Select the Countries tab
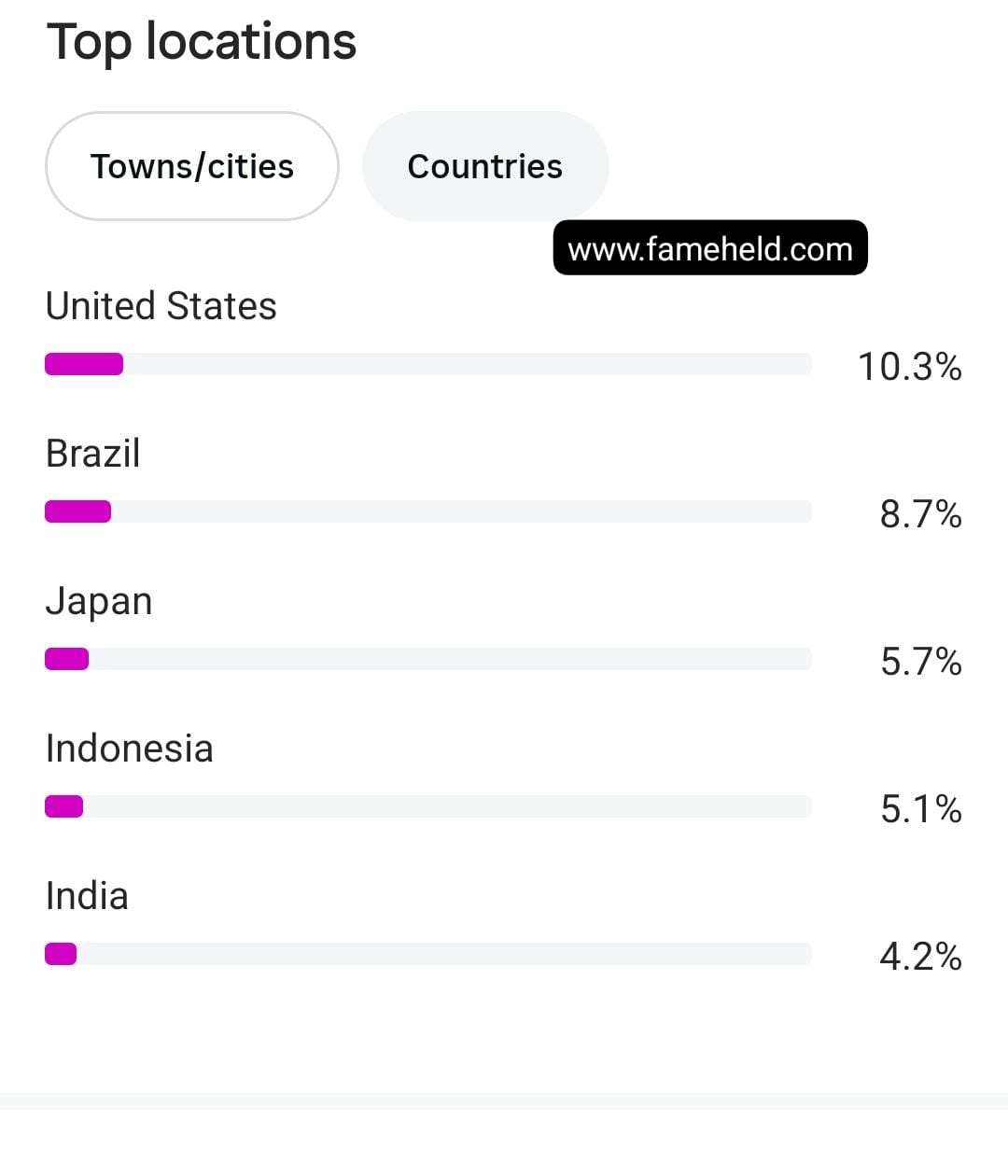 tap(485, 166)
